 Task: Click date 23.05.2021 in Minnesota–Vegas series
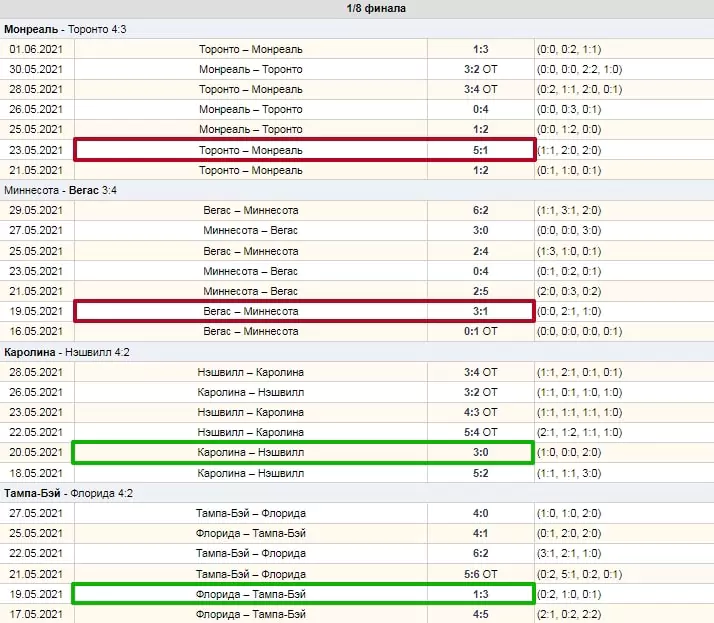coord(36,271)
